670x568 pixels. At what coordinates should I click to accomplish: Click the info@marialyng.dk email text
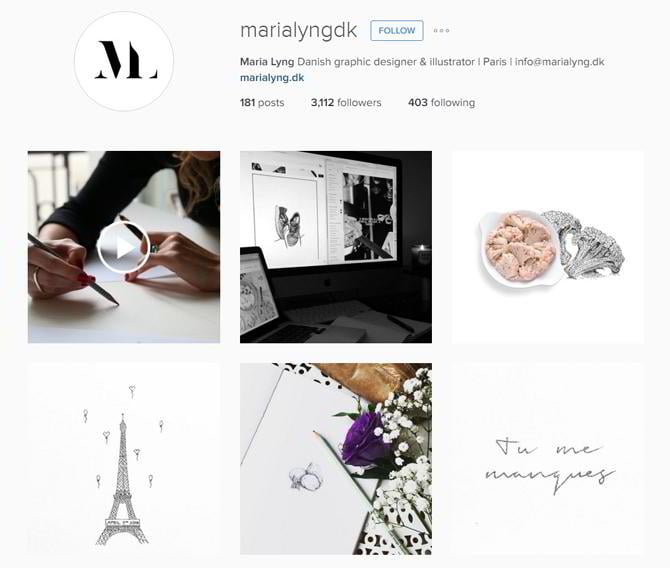[559, 62]
